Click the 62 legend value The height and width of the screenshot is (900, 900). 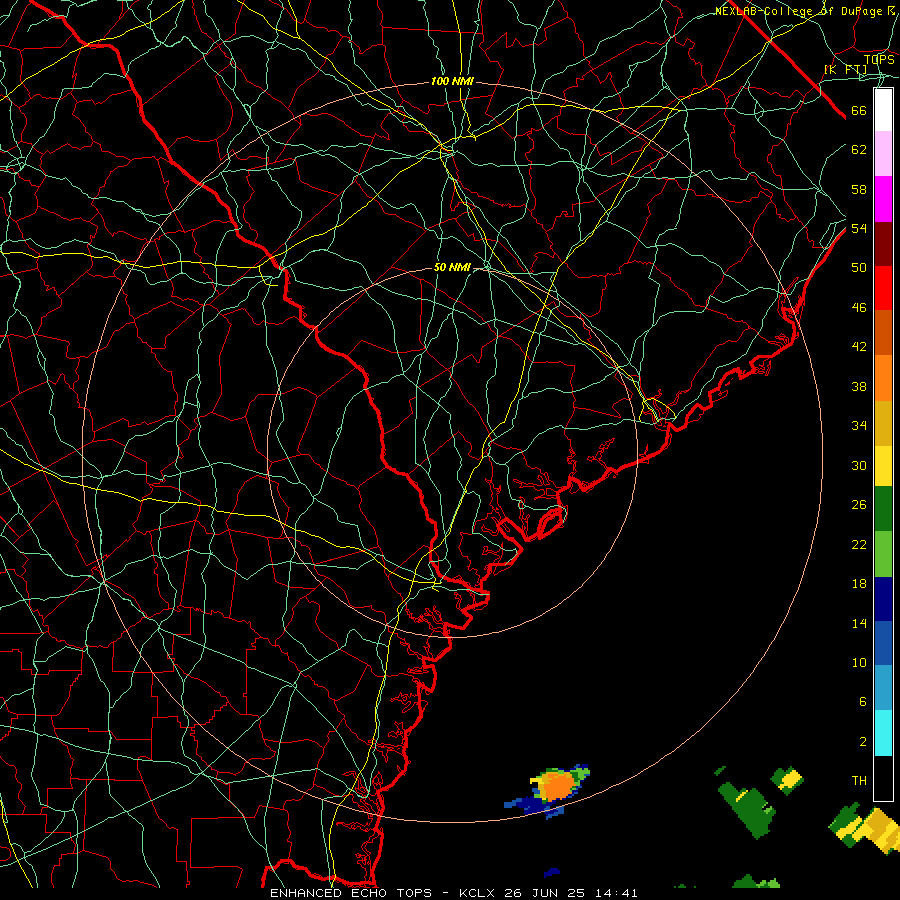[859, 150]
